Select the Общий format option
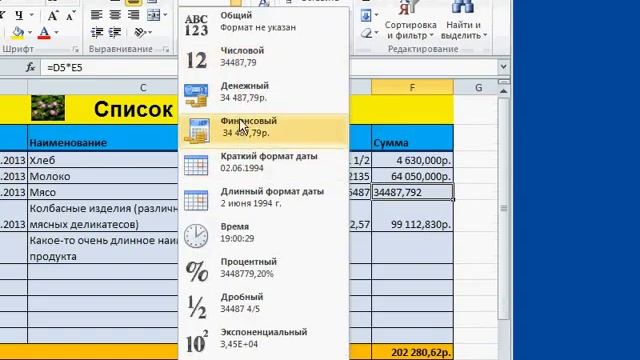The width and height of the screenshot is (640, 360). coord(264,22)
